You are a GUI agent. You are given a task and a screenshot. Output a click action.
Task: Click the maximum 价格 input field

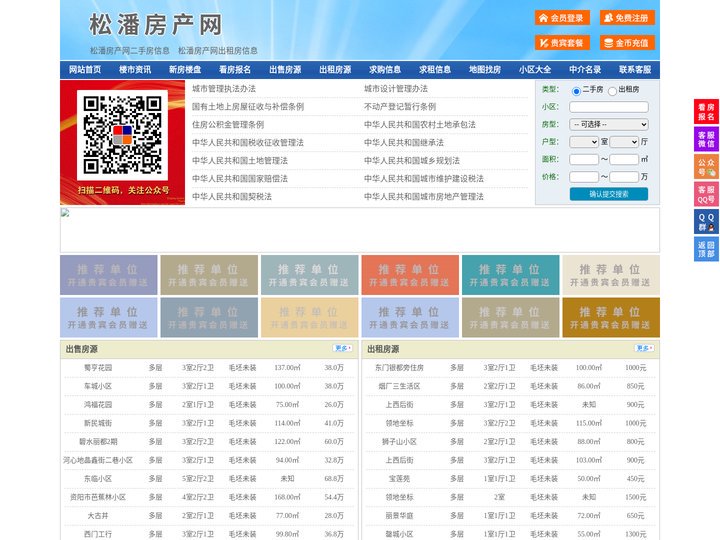[624, 177]
